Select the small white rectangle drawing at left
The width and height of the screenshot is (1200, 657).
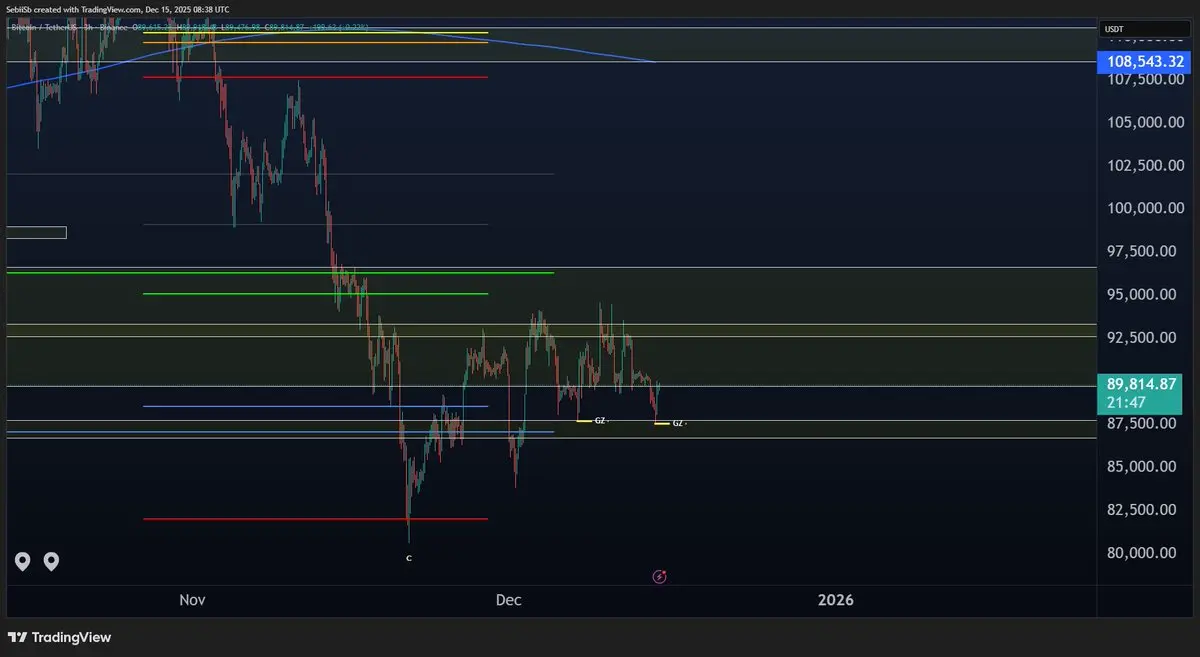coord(36,232)
